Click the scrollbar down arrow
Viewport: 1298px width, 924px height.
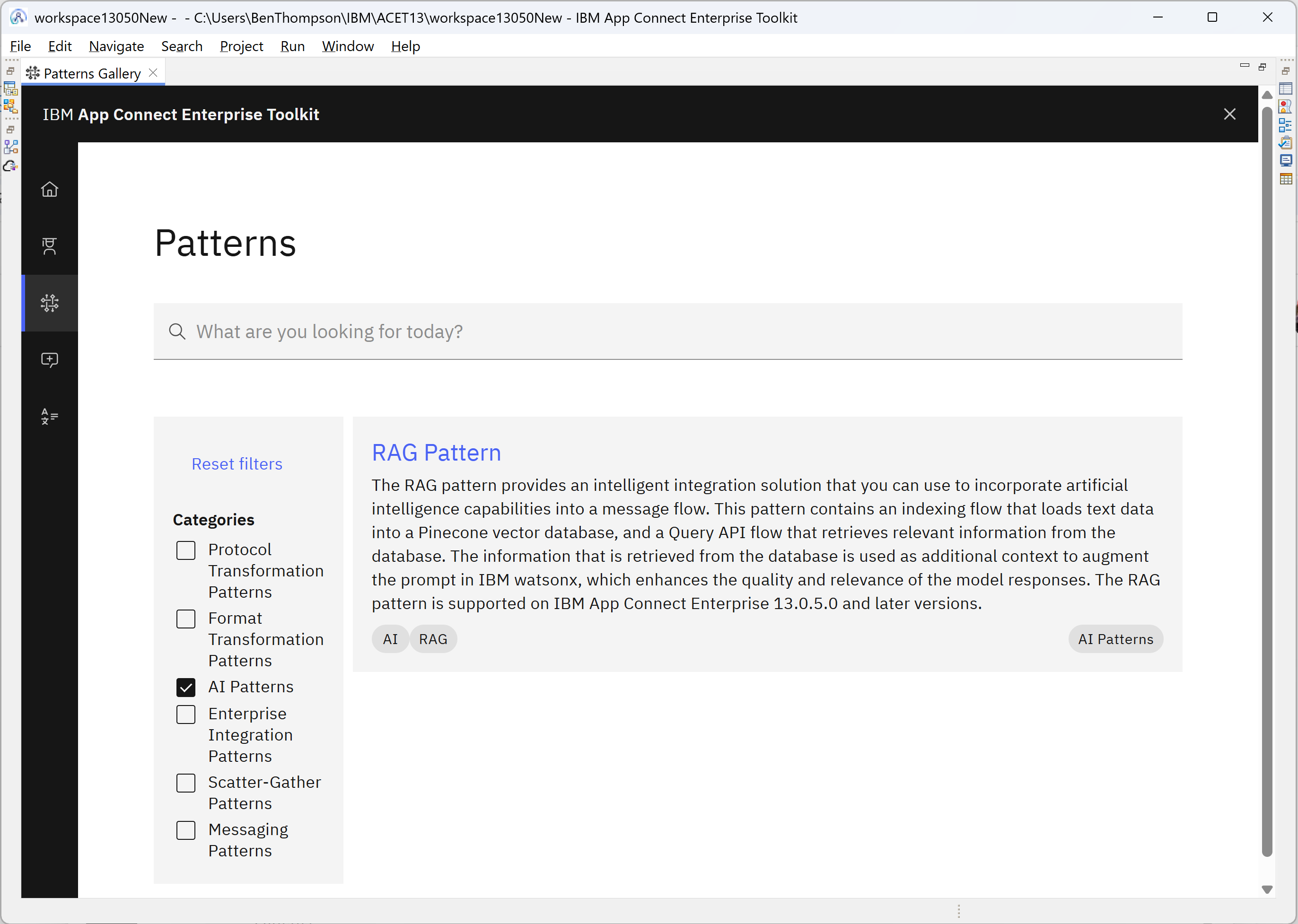[x=1267, y=889]
